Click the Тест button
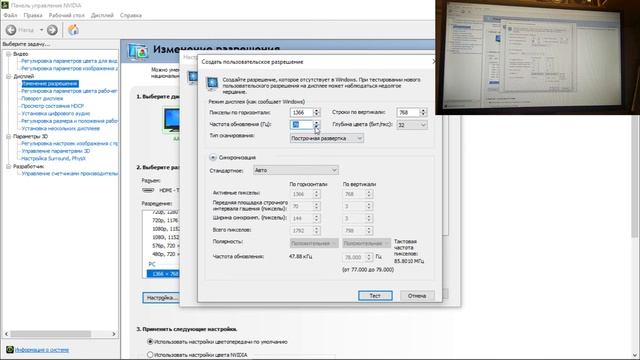This screenshot has width=640, height=360. pos(375,296)
